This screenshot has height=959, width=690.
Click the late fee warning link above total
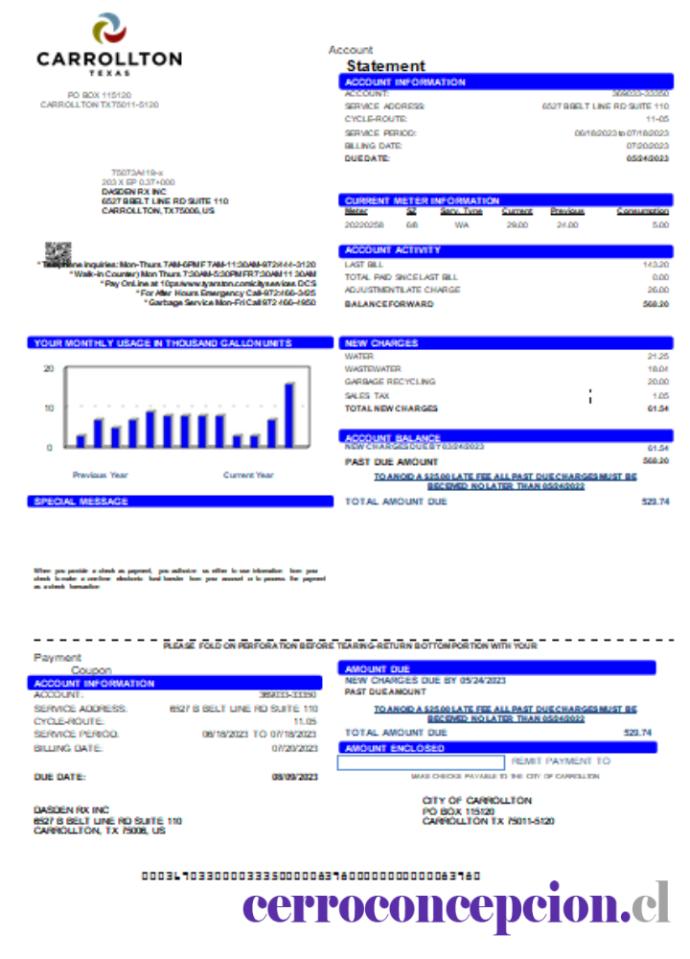click(x=505, y=481)
